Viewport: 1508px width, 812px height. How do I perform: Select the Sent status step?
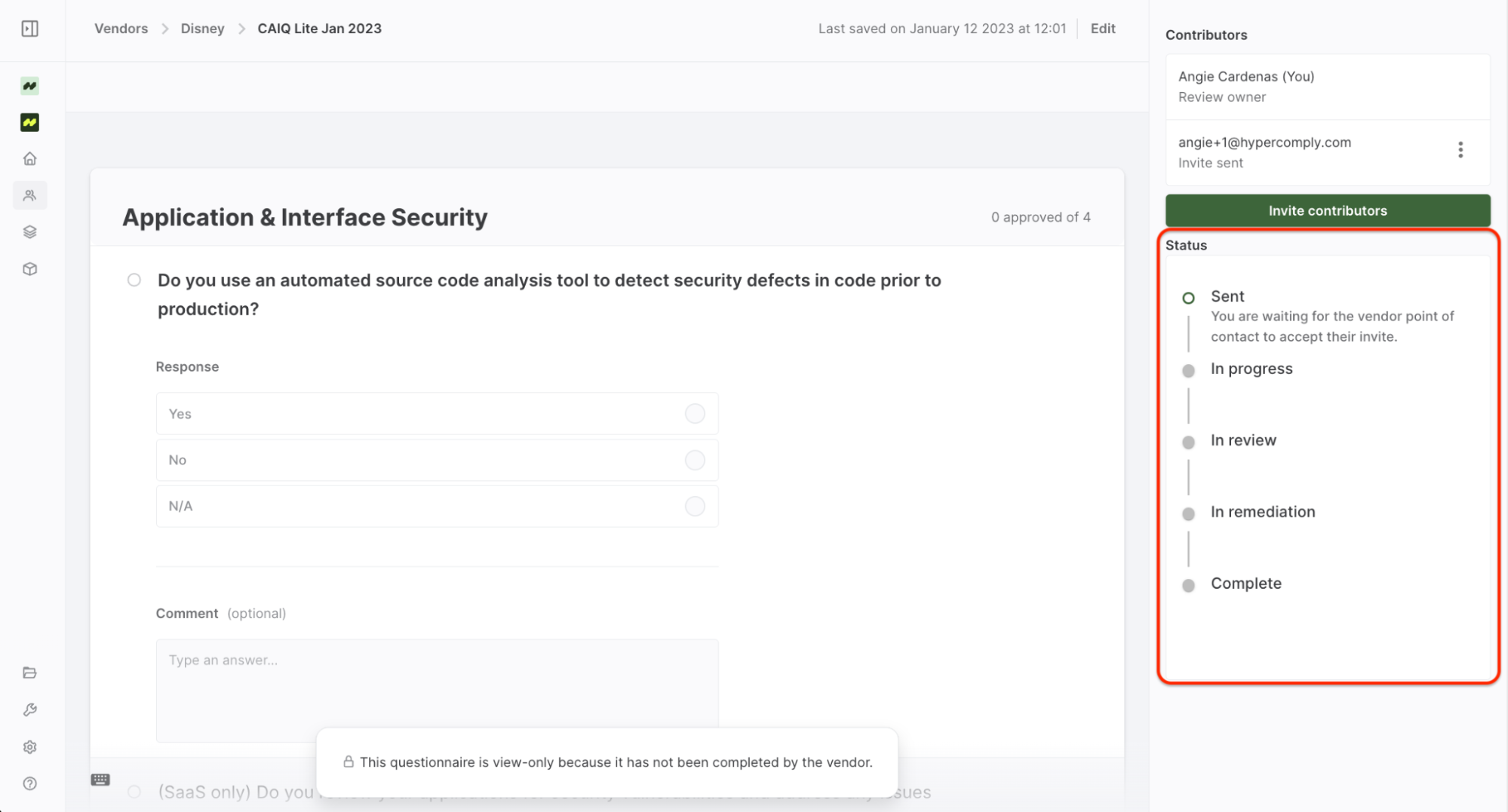pos(1227,296)
